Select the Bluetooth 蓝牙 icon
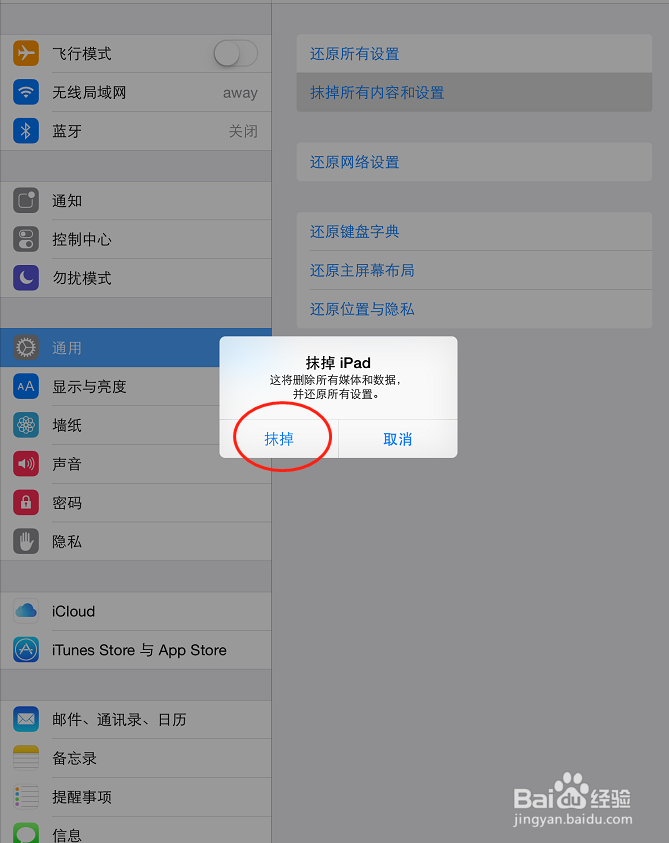 (26, 131)
